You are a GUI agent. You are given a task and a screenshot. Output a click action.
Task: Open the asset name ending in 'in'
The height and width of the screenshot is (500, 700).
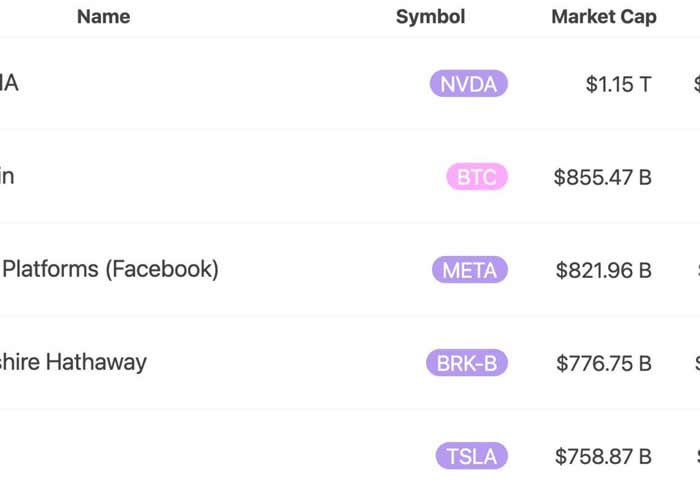pos(7,176)
